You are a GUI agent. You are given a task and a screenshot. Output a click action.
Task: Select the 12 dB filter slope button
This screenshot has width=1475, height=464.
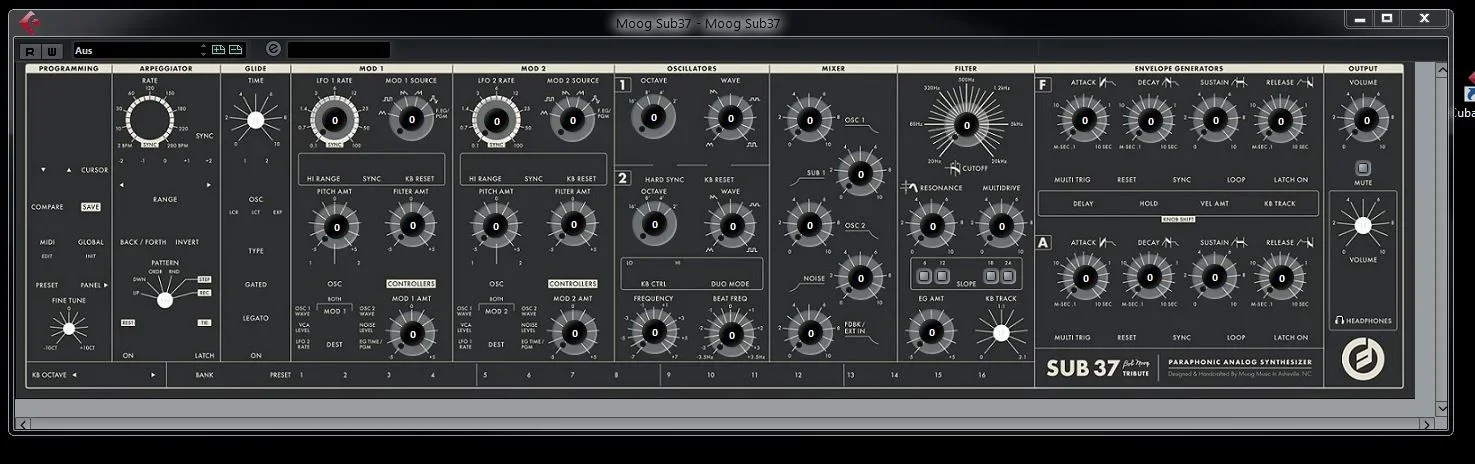pos(942,275)
